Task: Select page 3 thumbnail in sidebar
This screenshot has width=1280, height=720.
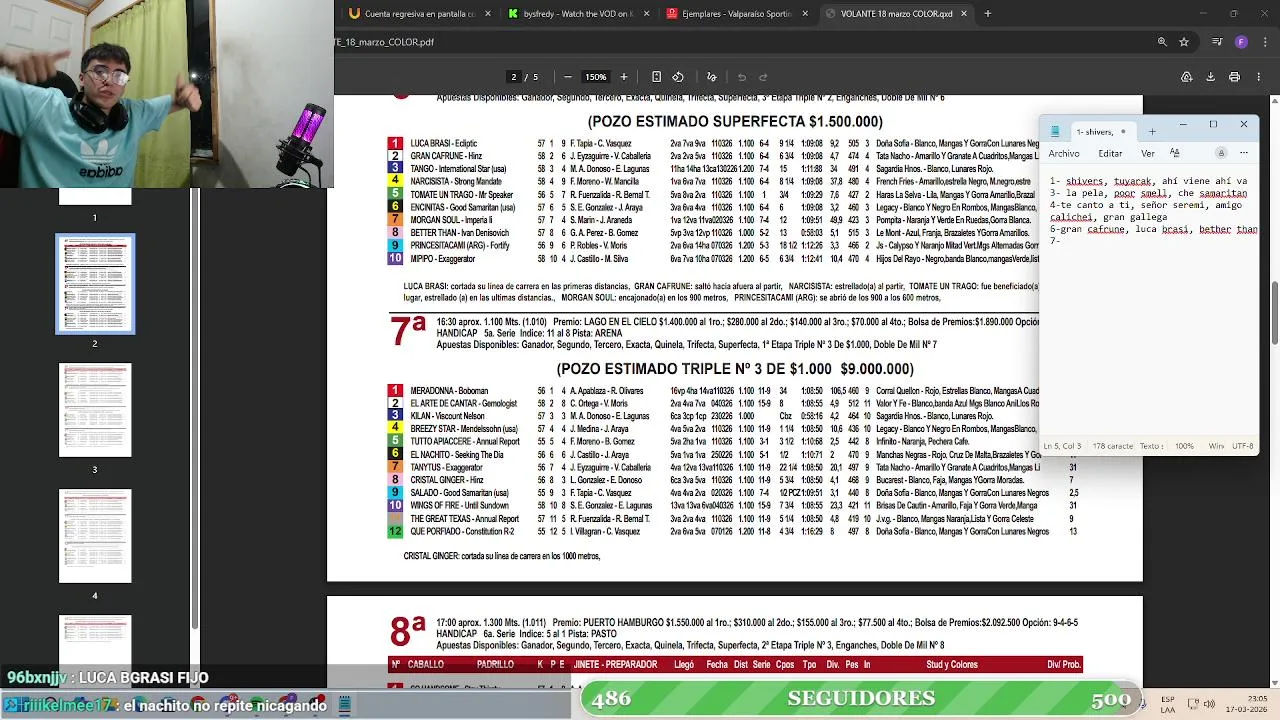Action: click(x=95, y=410)
